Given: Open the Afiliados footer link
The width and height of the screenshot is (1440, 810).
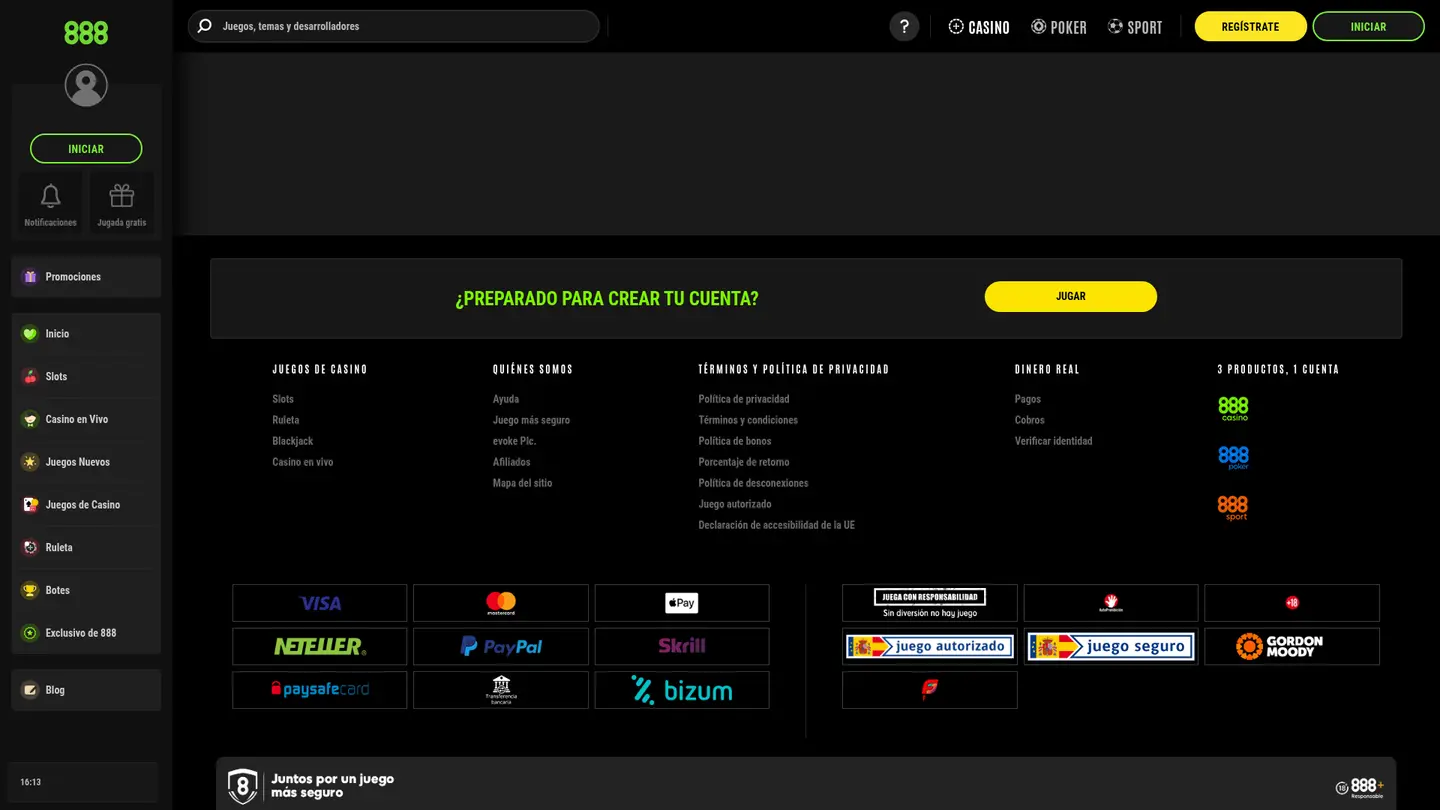Looking at the screenshot, I should 512,462.
